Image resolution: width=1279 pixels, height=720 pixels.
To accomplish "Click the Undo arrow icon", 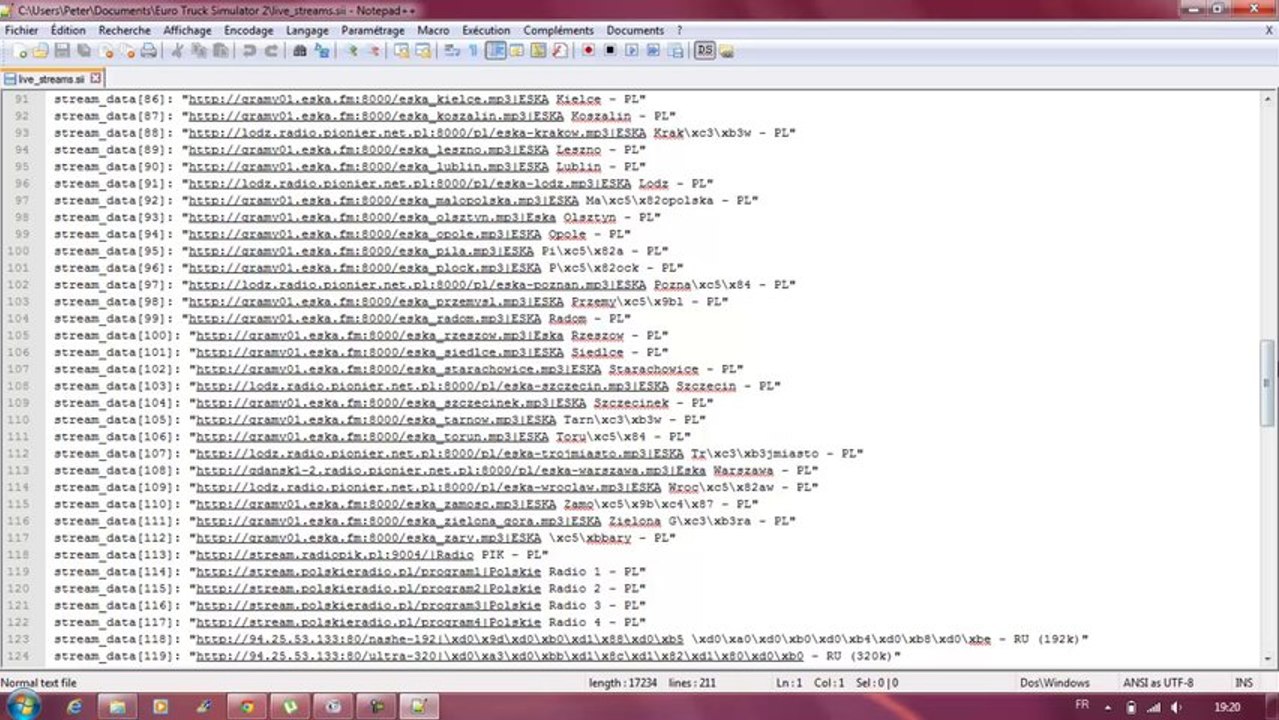I will [250, 50].
